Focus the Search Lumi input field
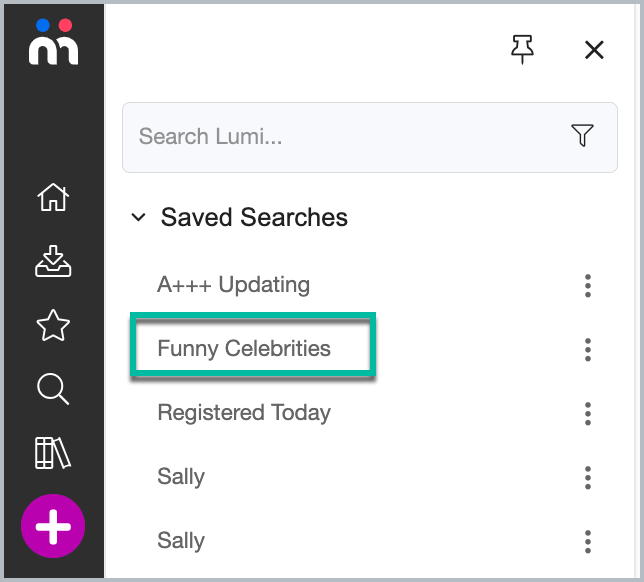 (370, 138)
